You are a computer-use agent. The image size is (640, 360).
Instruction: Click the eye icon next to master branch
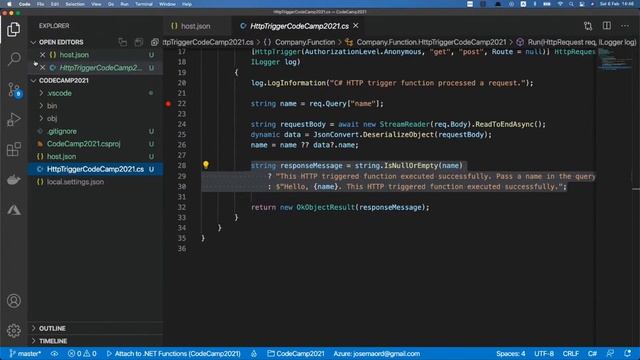coord(54,353)
